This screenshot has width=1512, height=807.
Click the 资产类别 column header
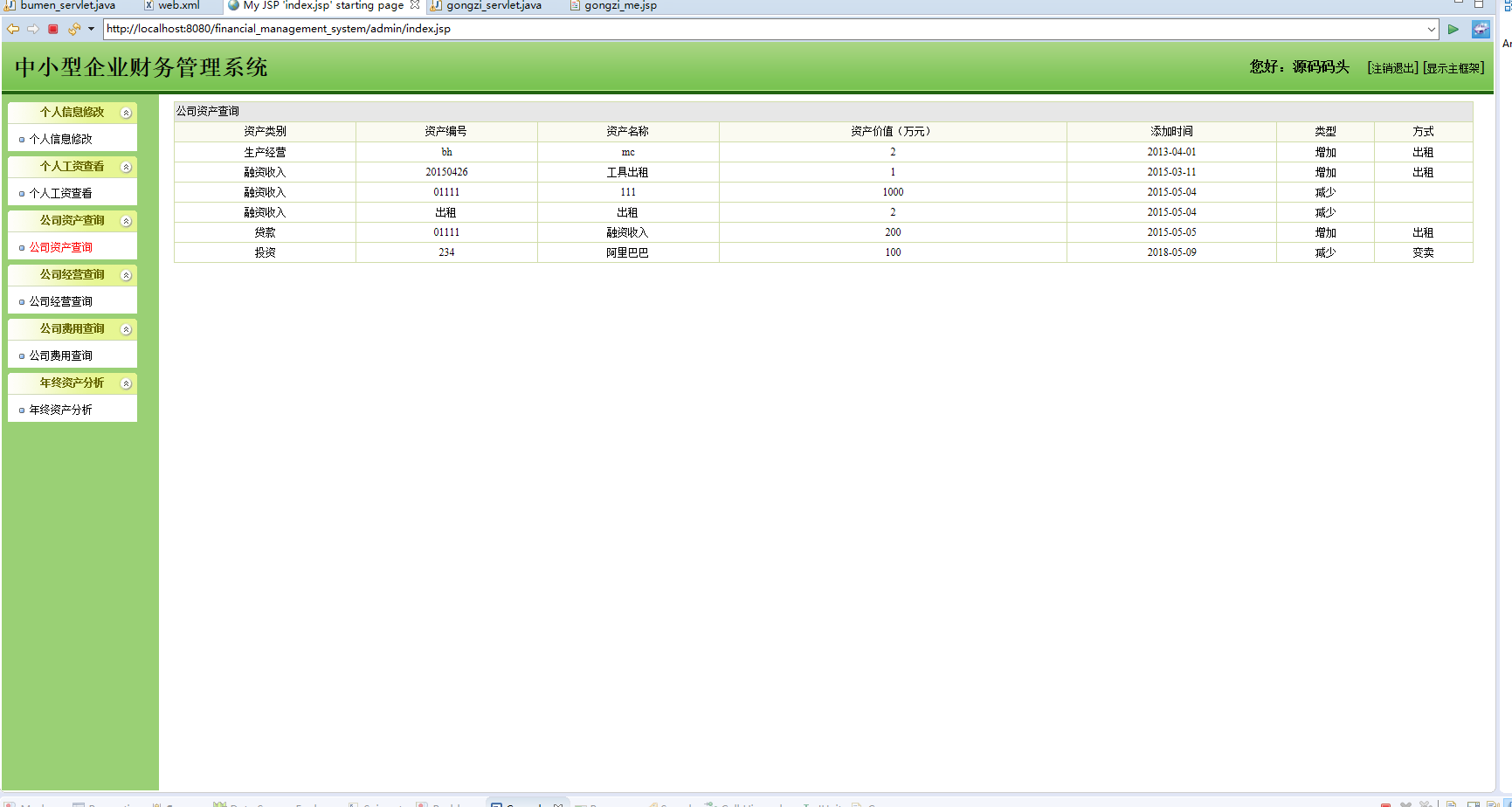click(x=265, y=131)
